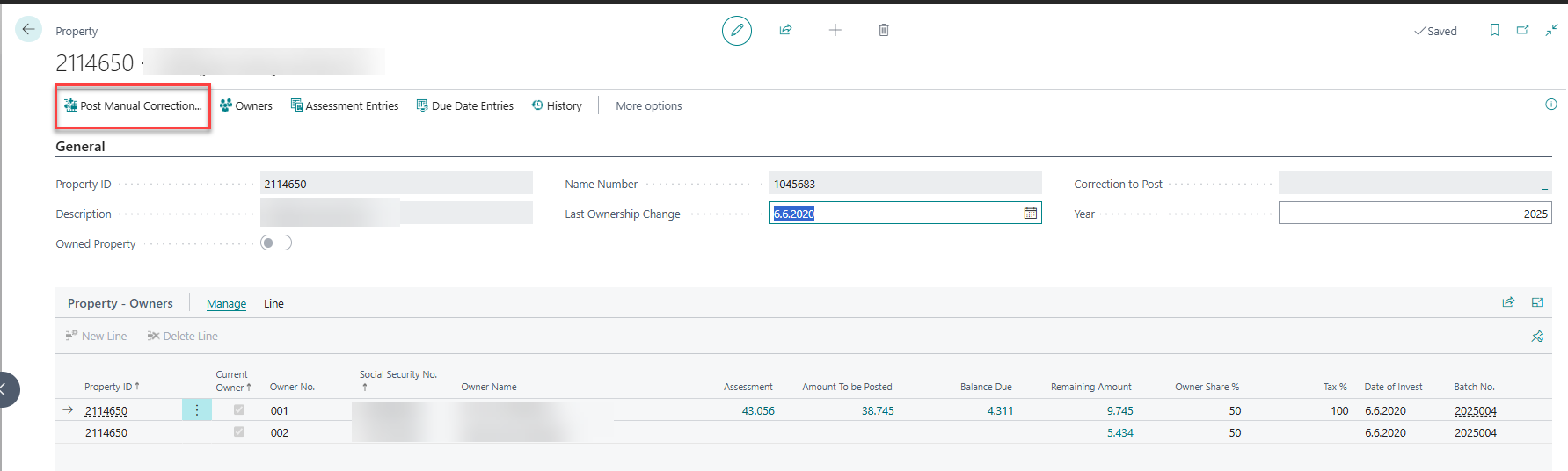
Task: Delete the record with trash icon
Action: [x=884, y=30]
